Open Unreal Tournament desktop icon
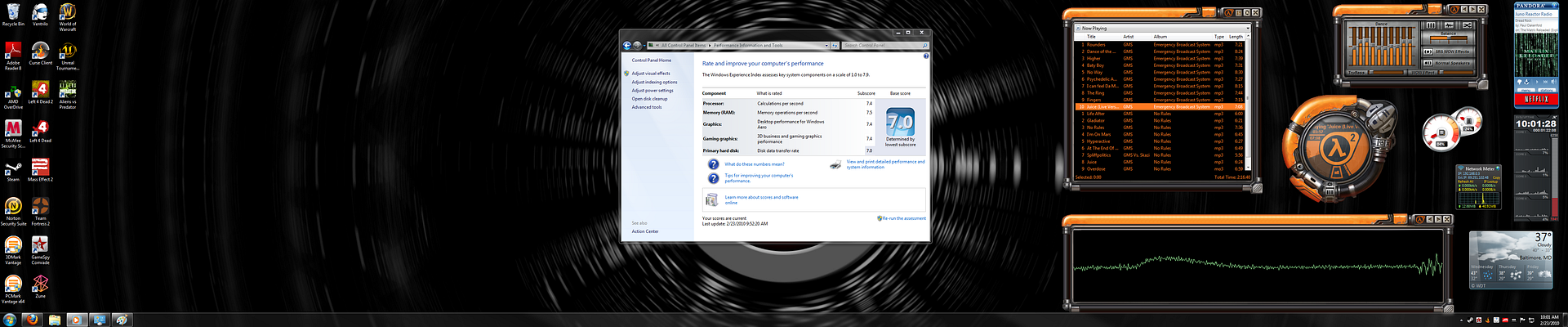Screen dimensions: 1568x327 click(68, 55)
